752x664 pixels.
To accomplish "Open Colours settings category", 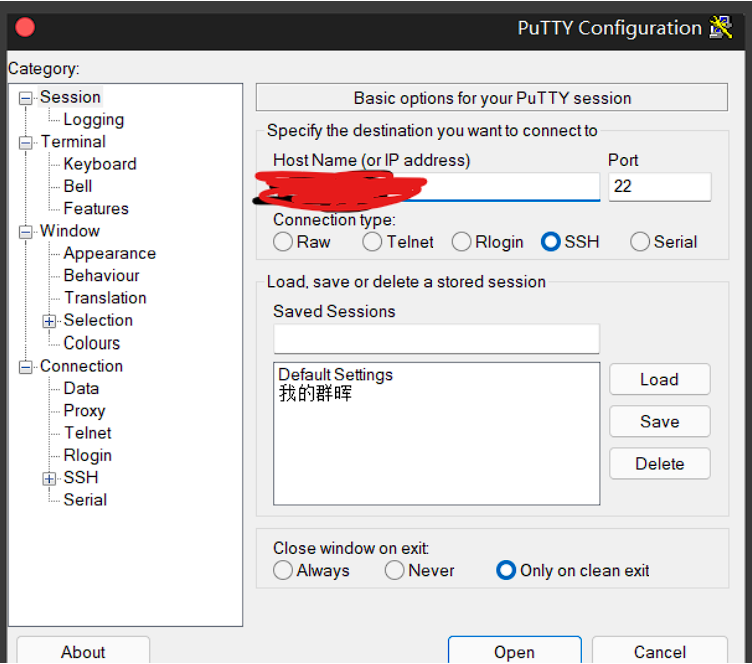I will pos(92,343).
